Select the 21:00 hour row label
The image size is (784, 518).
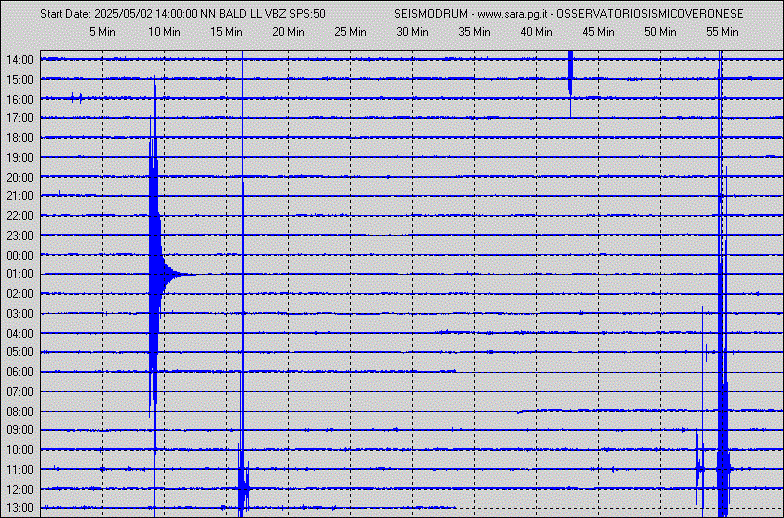point(20,196)
